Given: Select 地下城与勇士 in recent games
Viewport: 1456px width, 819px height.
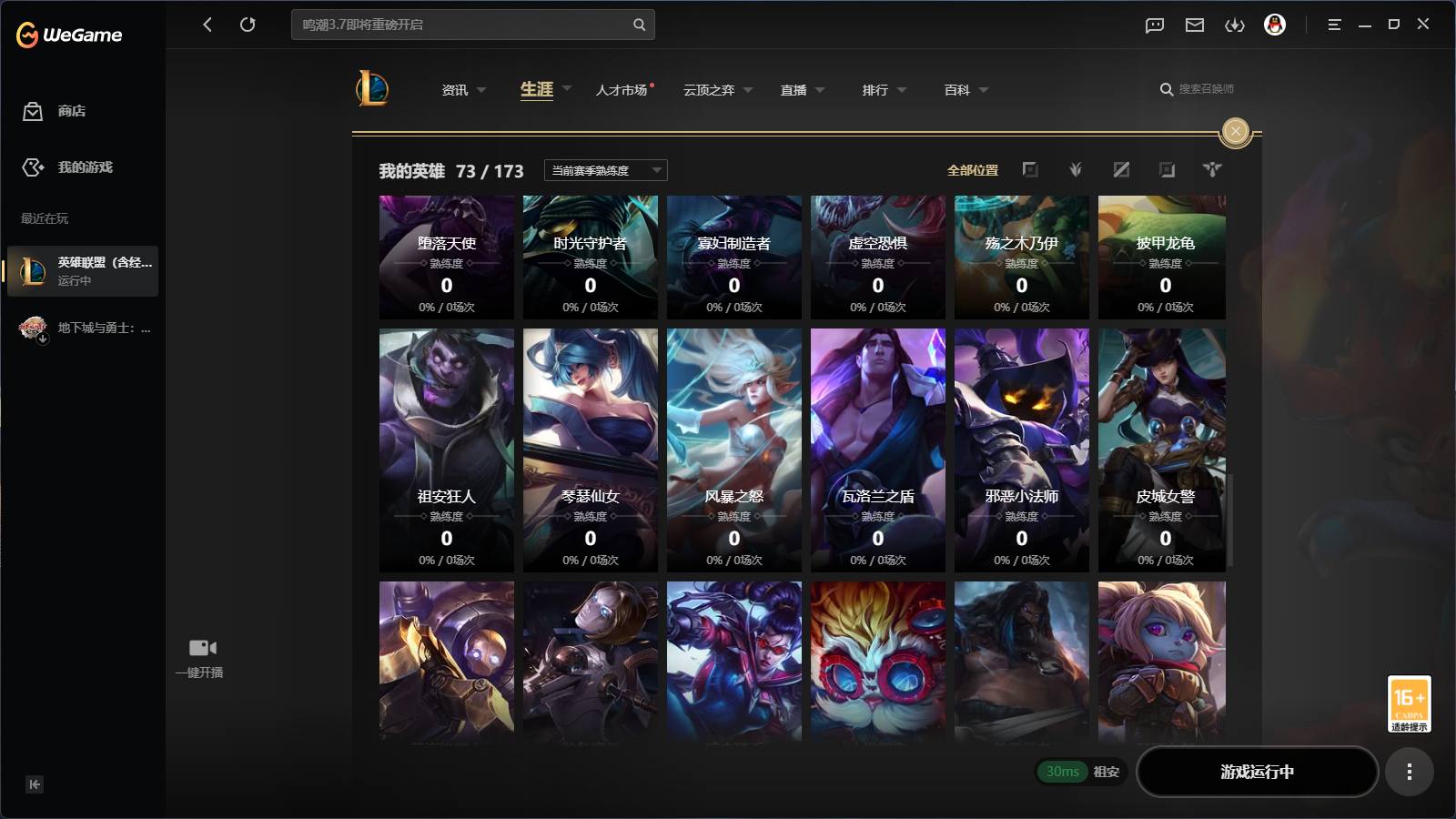Looking at the screenshot, I should click(x=83, y=329).
